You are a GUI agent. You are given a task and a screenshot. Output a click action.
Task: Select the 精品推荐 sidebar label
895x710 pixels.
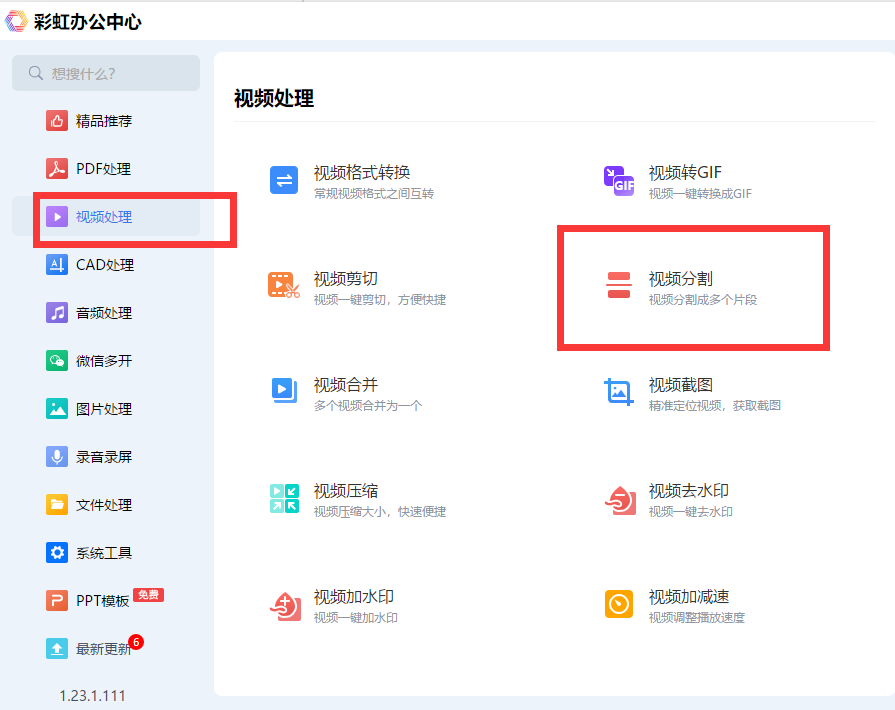(104, 121)
